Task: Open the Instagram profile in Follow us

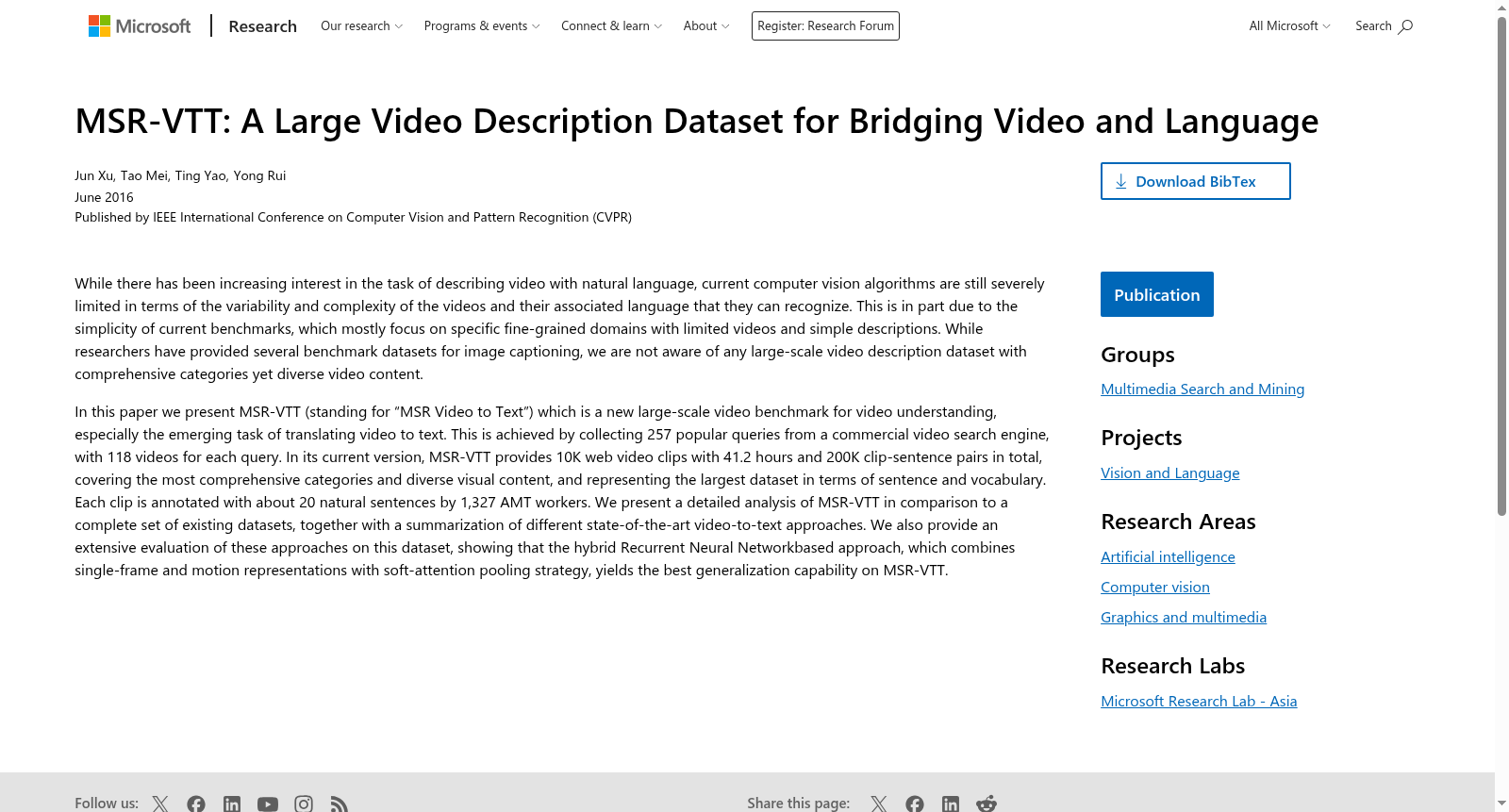Action: pyautogui.click(x=304, y=804)
